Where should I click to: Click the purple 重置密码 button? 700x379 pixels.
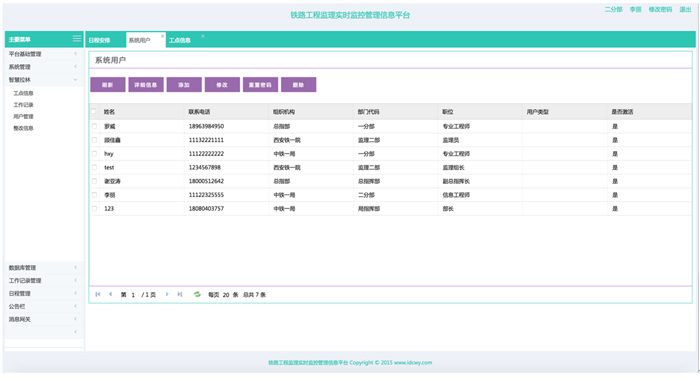click(x=260, y=85)
